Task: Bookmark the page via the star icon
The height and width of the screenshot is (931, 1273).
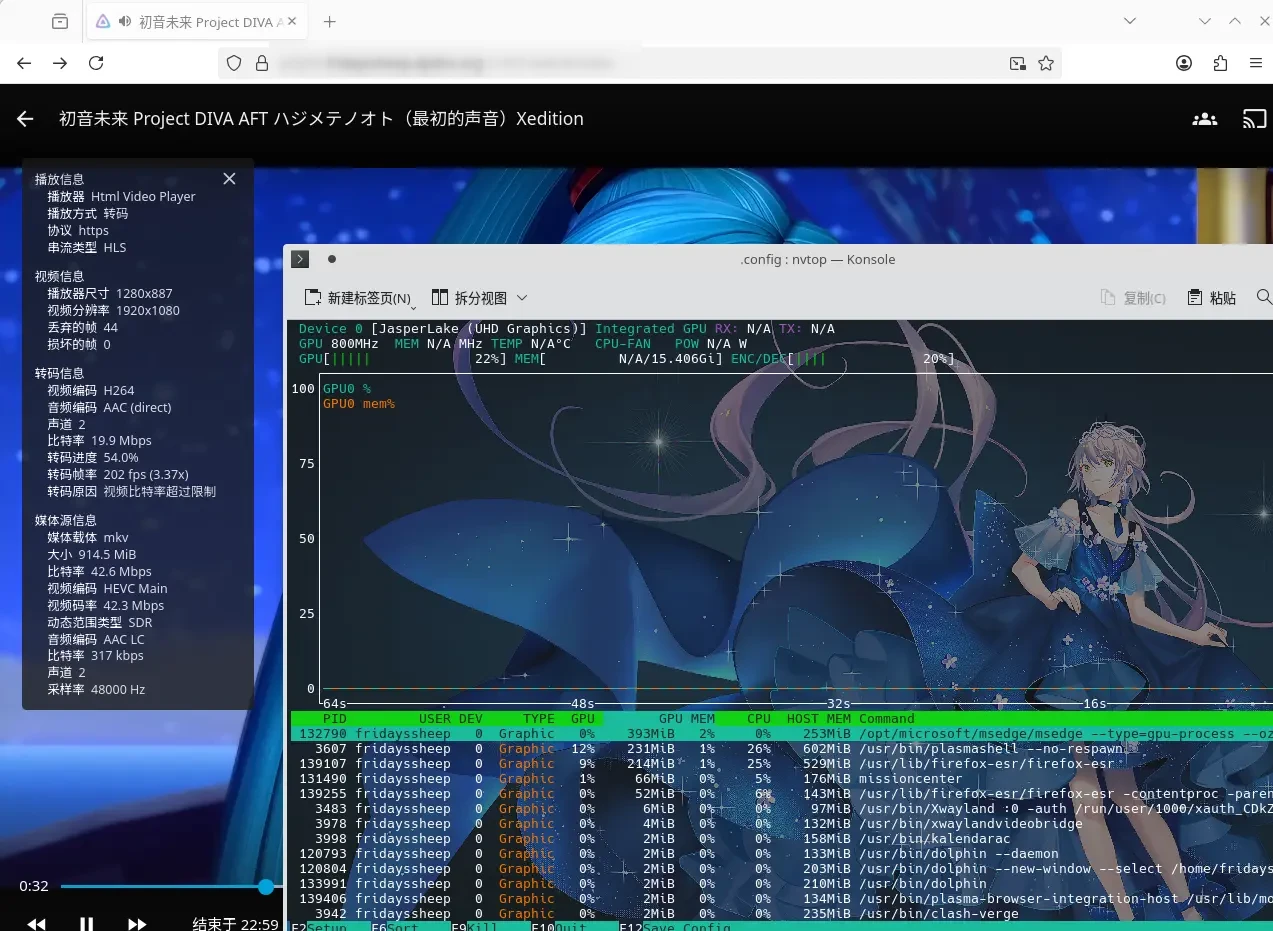Action: [x=1046, y=62]
